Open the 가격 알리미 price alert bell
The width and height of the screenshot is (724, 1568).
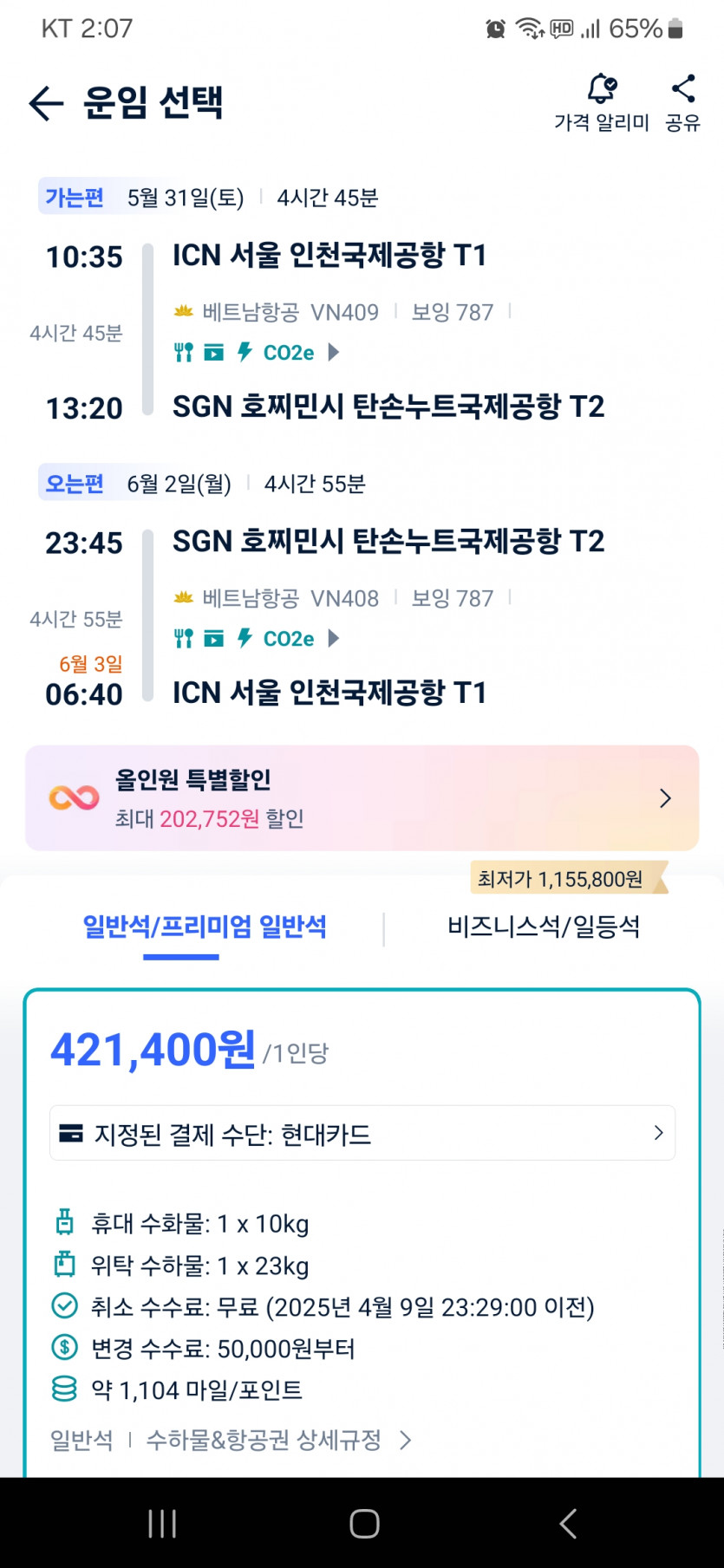[x=602, y=89]
